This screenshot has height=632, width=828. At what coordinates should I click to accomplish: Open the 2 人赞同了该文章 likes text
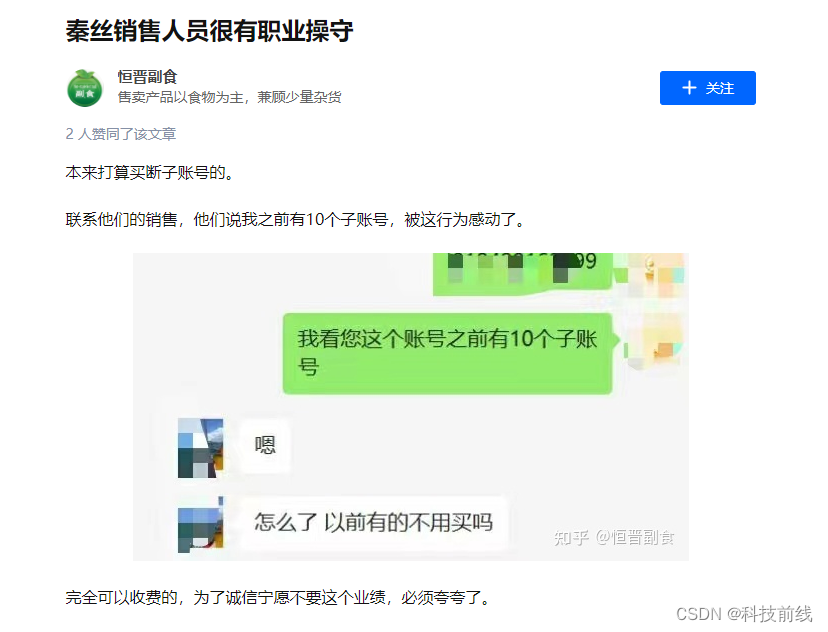(x=120, y=134)
